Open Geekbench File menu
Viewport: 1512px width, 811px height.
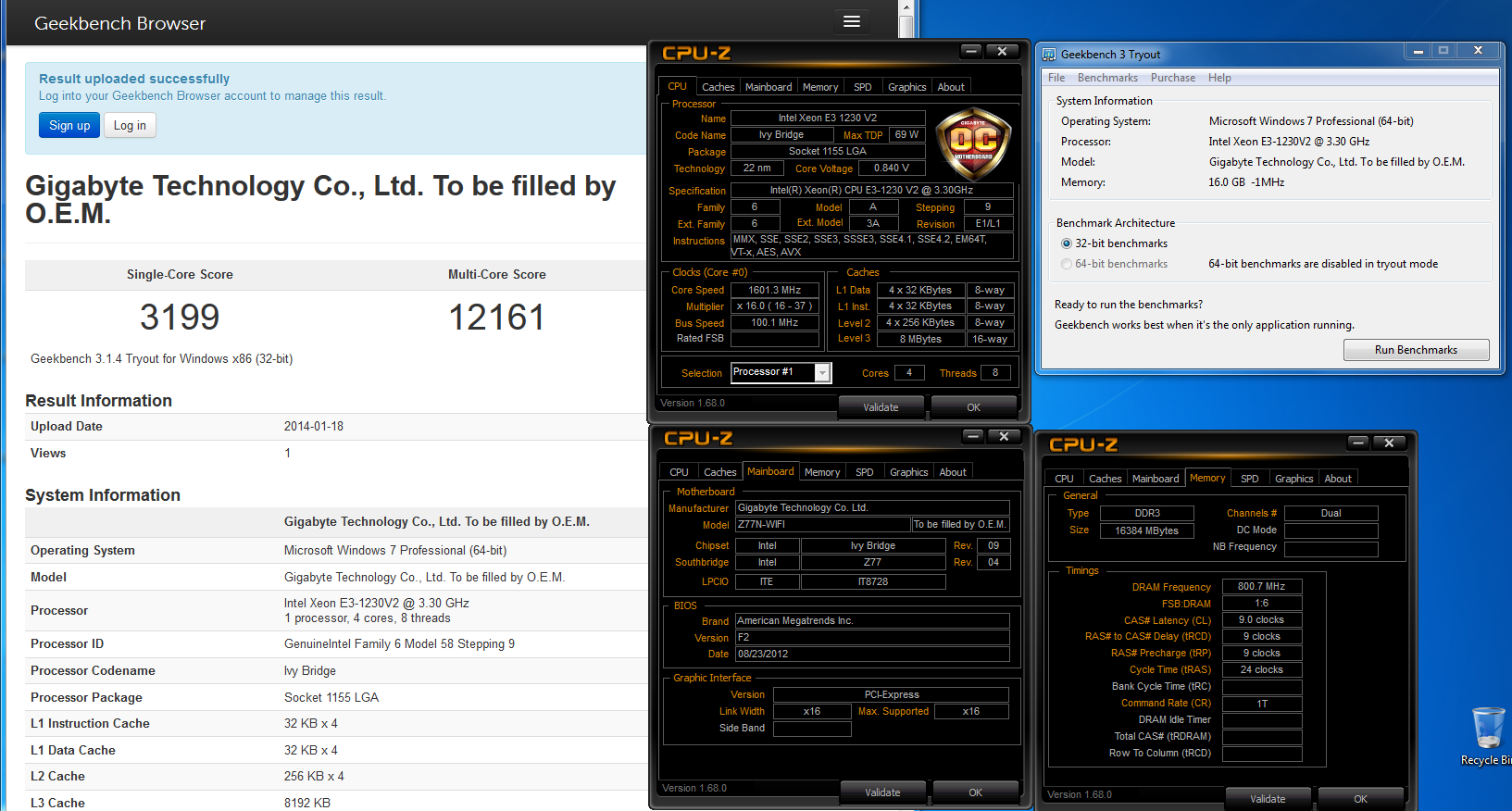pos(1056,78)
